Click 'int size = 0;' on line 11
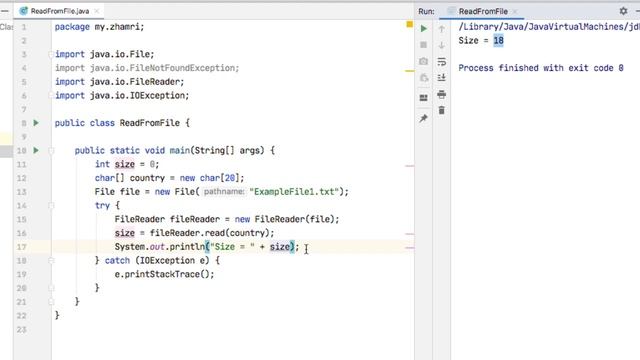 [x=127, y=164]
